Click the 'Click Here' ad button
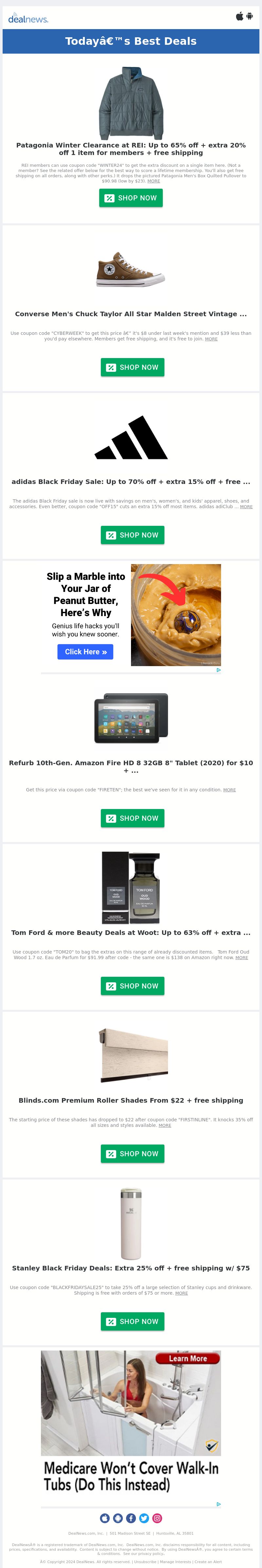 tap(85, 652)
